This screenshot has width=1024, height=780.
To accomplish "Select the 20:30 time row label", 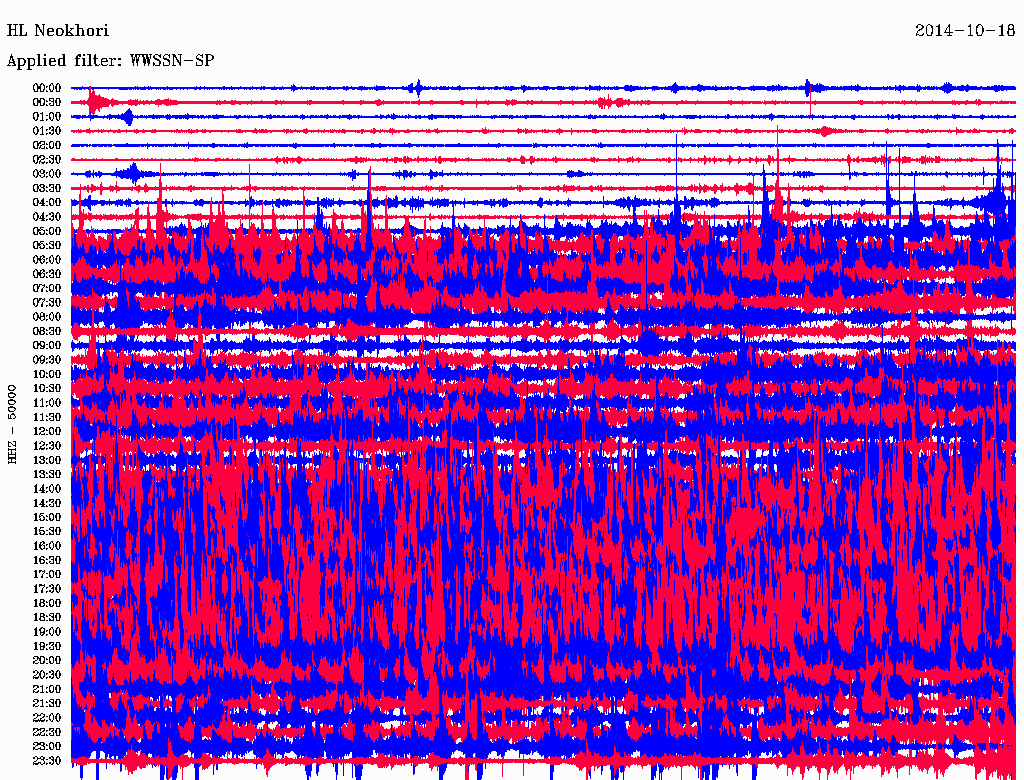I will coord(47,675).
